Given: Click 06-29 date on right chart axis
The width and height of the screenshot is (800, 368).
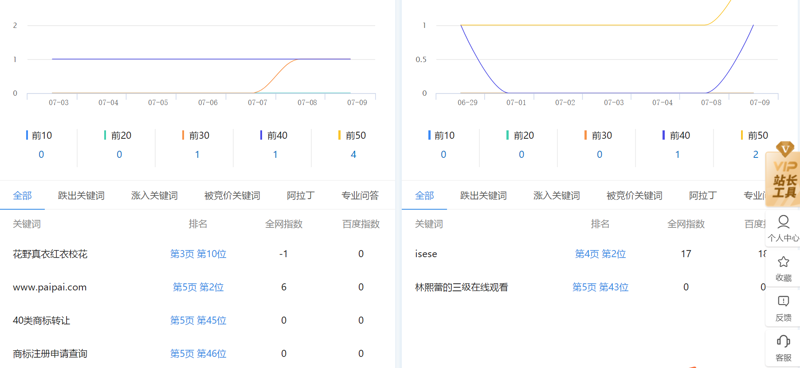Looking at the screenshot, I should click(x=467, y=103).
